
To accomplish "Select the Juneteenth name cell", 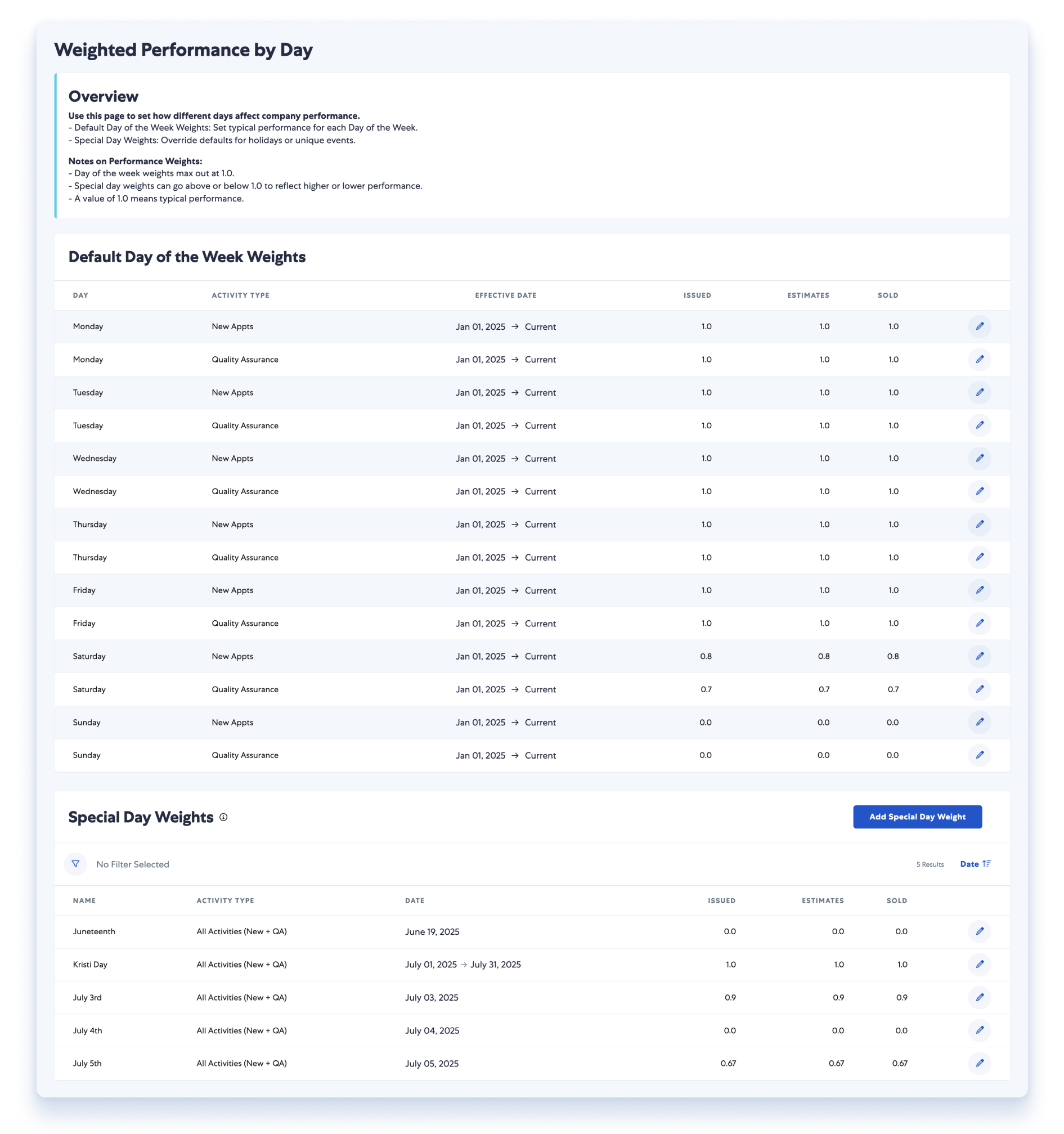I will 94,931.
